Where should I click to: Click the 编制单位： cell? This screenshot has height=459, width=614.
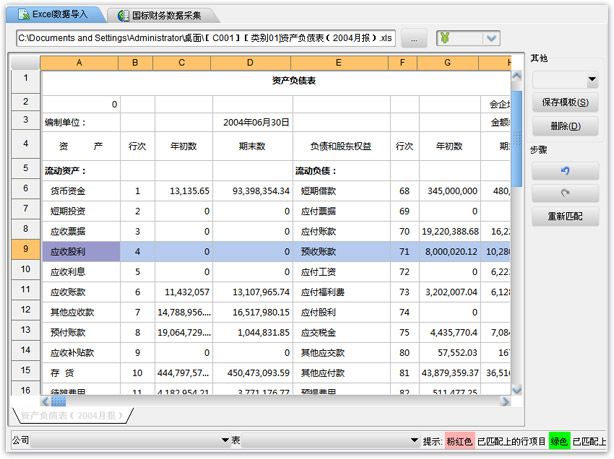pyautogui.click(x=81, y=122)
